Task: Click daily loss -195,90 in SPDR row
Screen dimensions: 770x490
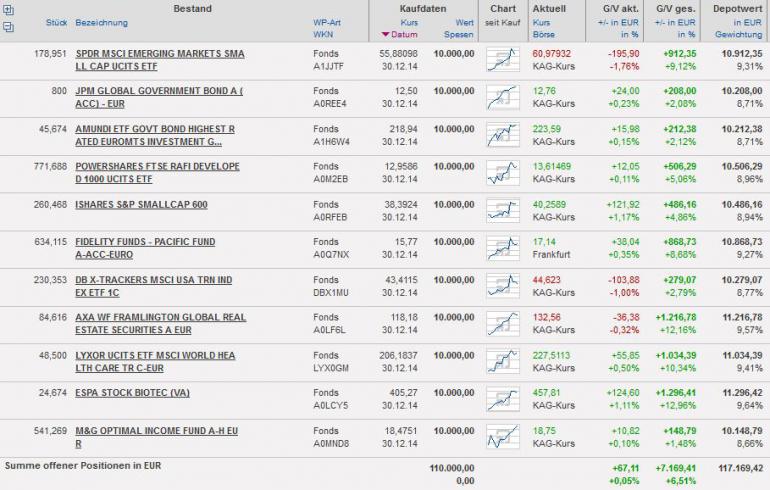Action: [624, 54]
